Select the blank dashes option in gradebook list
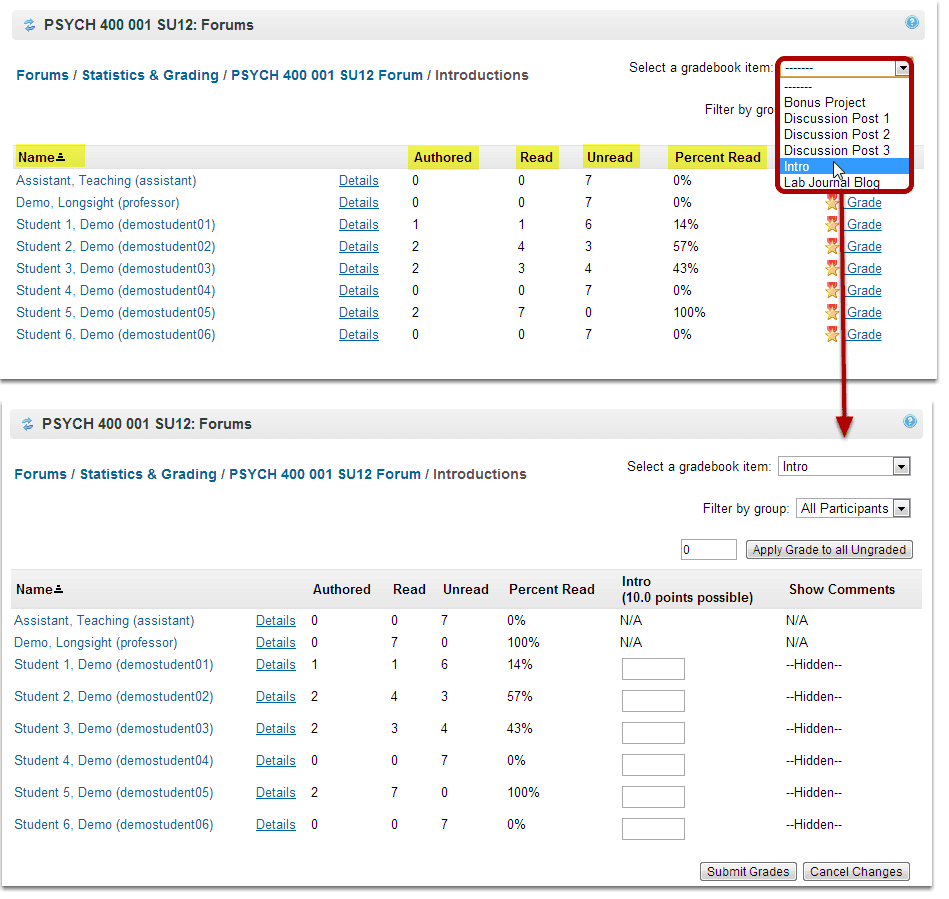This screenshot has width=949, height=899. (x=798, y=87)
